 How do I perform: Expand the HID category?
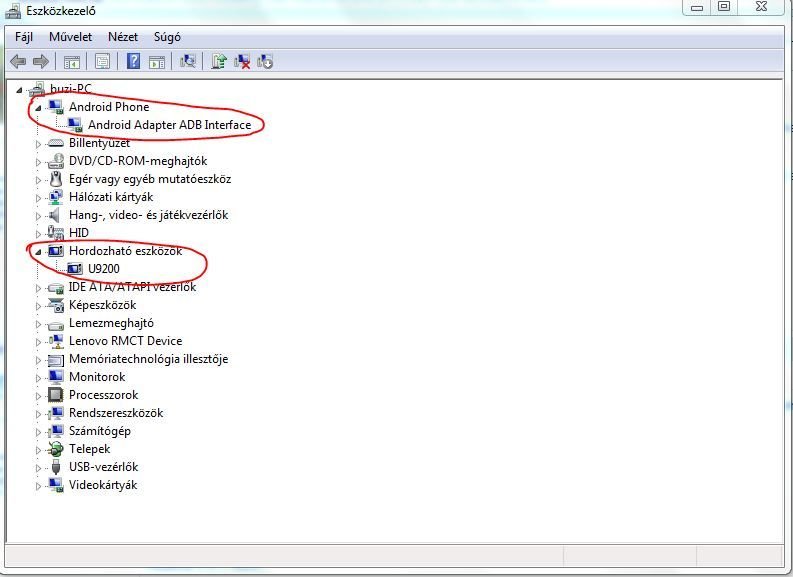pos(38,234)
